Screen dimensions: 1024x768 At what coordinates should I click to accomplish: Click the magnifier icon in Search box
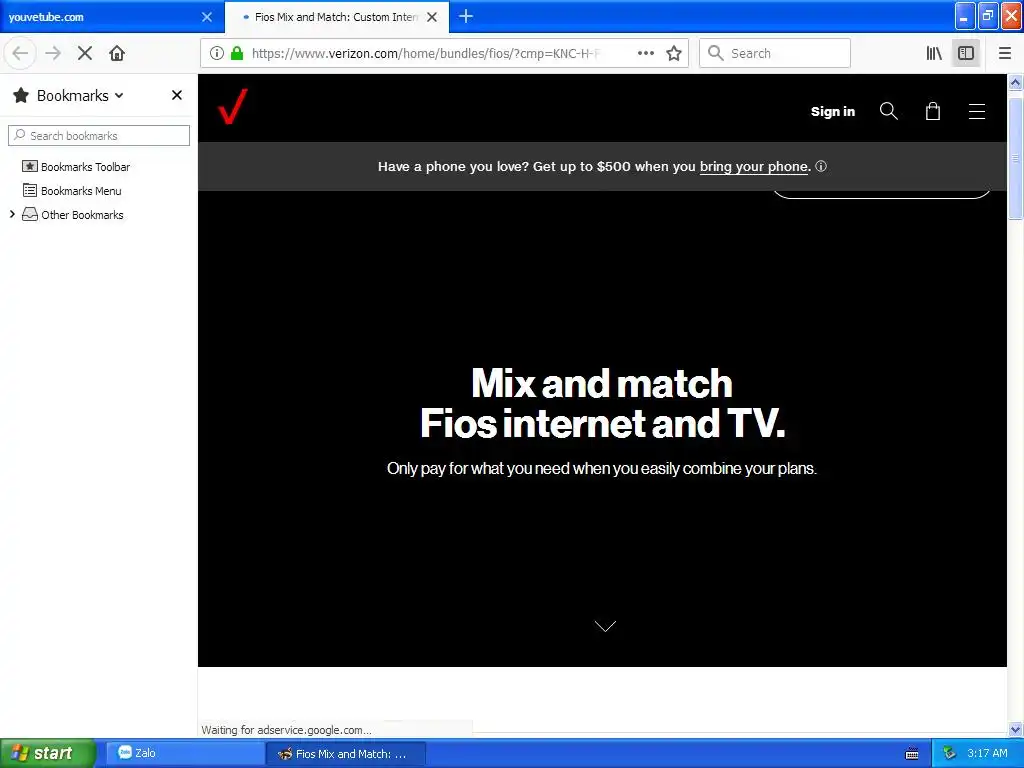pos(716,53)
